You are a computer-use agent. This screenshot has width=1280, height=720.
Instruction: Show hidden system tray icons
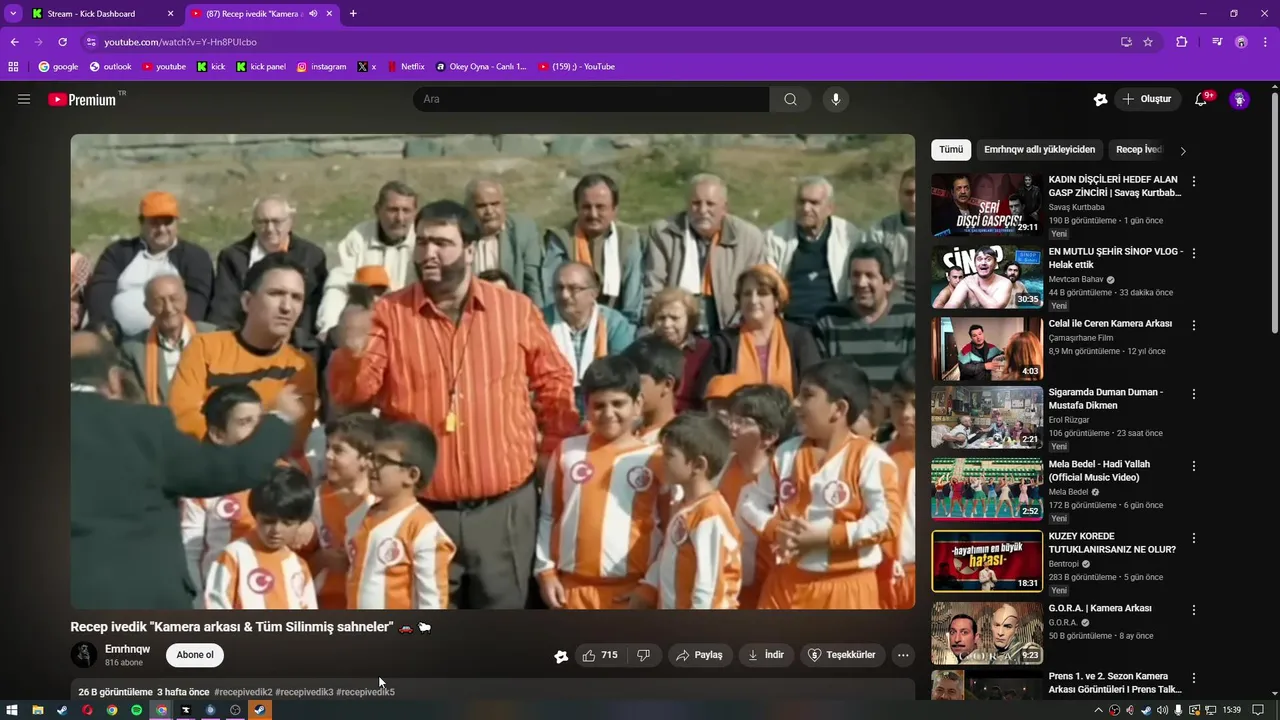1098,710
